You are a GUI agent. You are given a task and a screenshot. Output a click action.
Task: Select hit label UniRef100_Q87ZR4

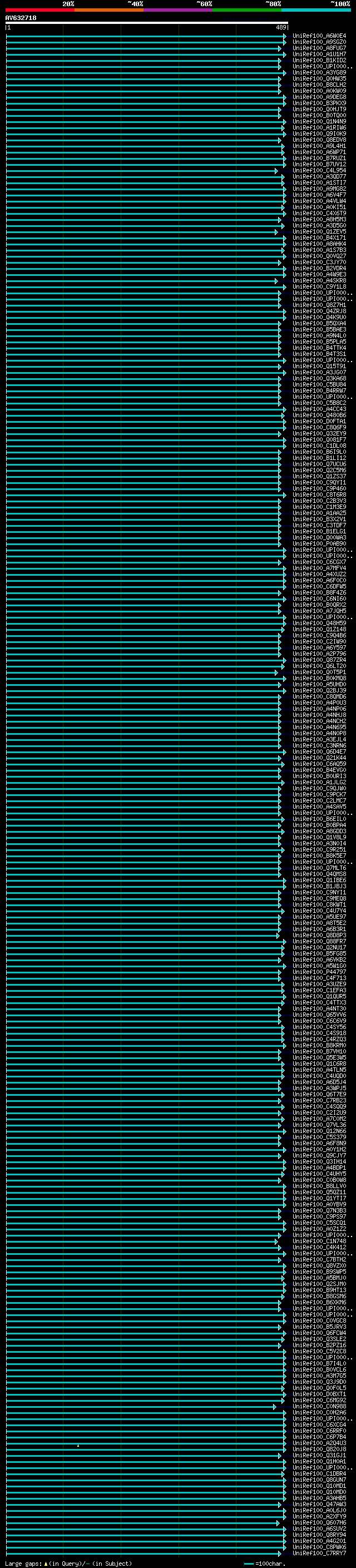point(319,660)
